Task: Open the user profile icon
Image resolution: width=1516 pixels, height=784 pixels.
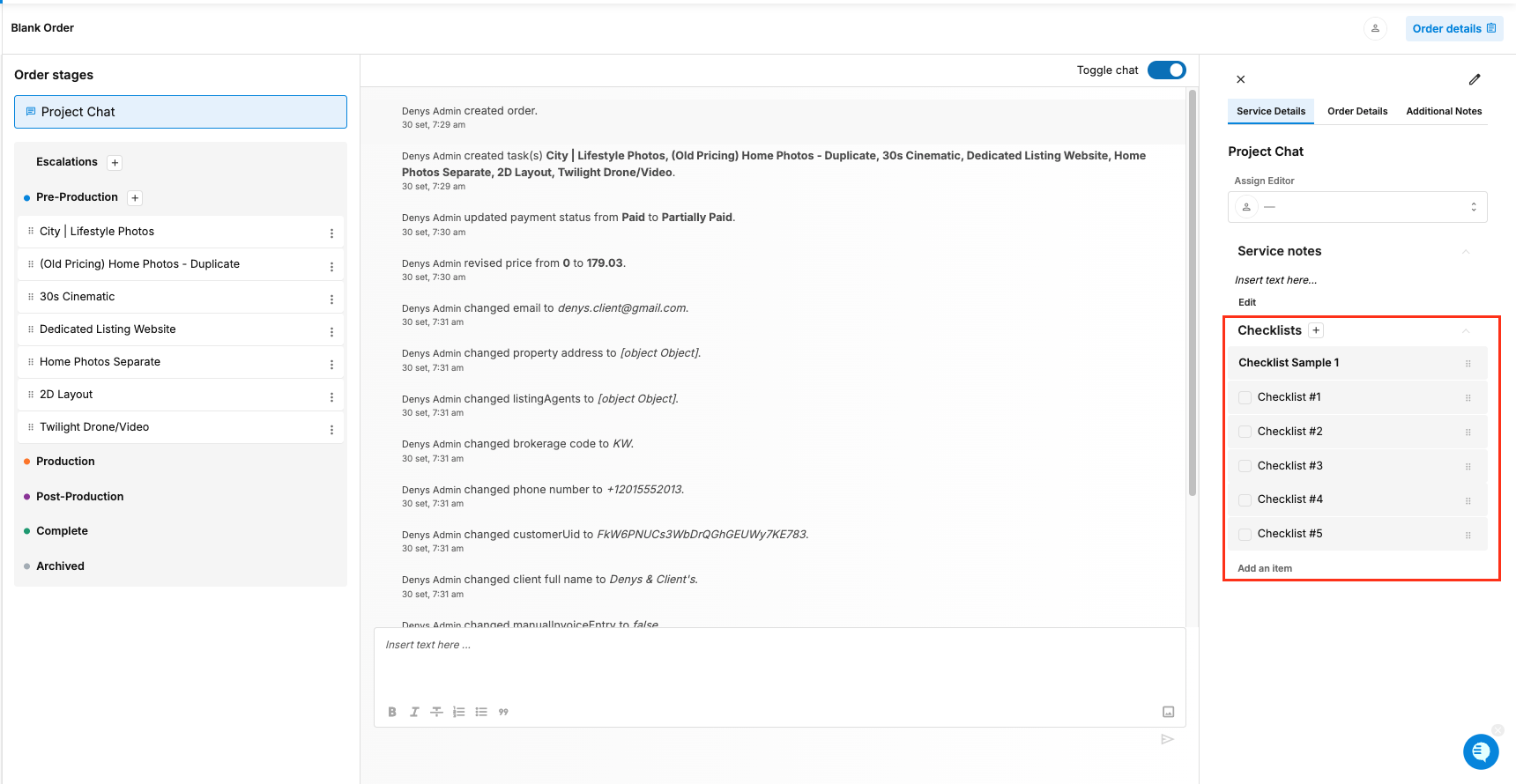Action: tap(1375, 28)
